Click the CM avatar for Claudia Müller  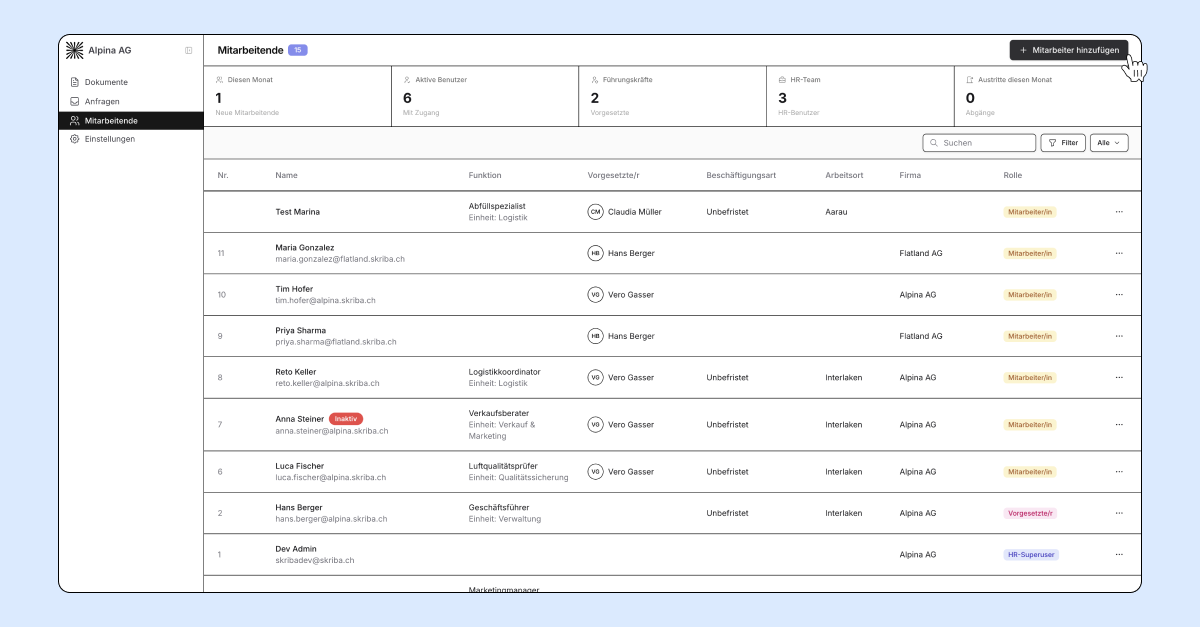tap(596, 212)
